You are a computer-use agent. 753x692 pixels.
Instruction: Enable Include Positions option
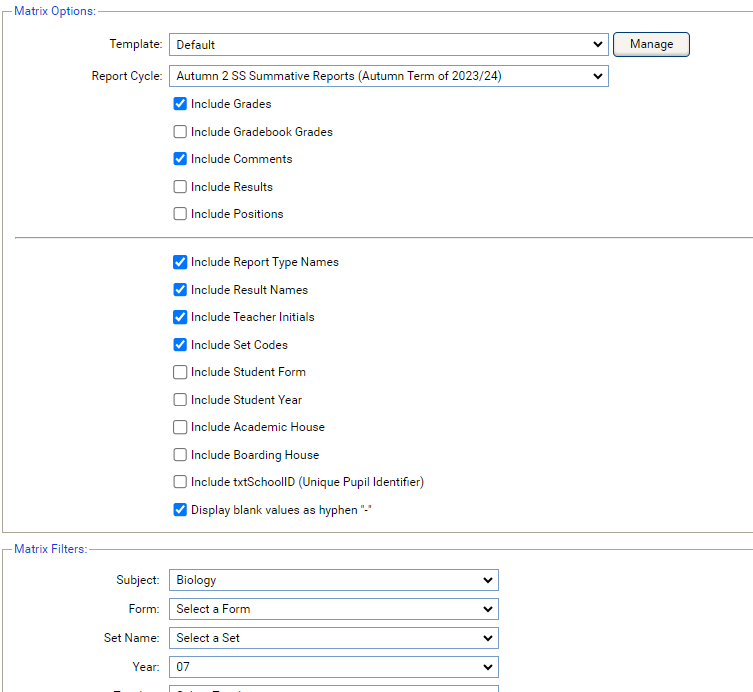click(x=180, y=214)
